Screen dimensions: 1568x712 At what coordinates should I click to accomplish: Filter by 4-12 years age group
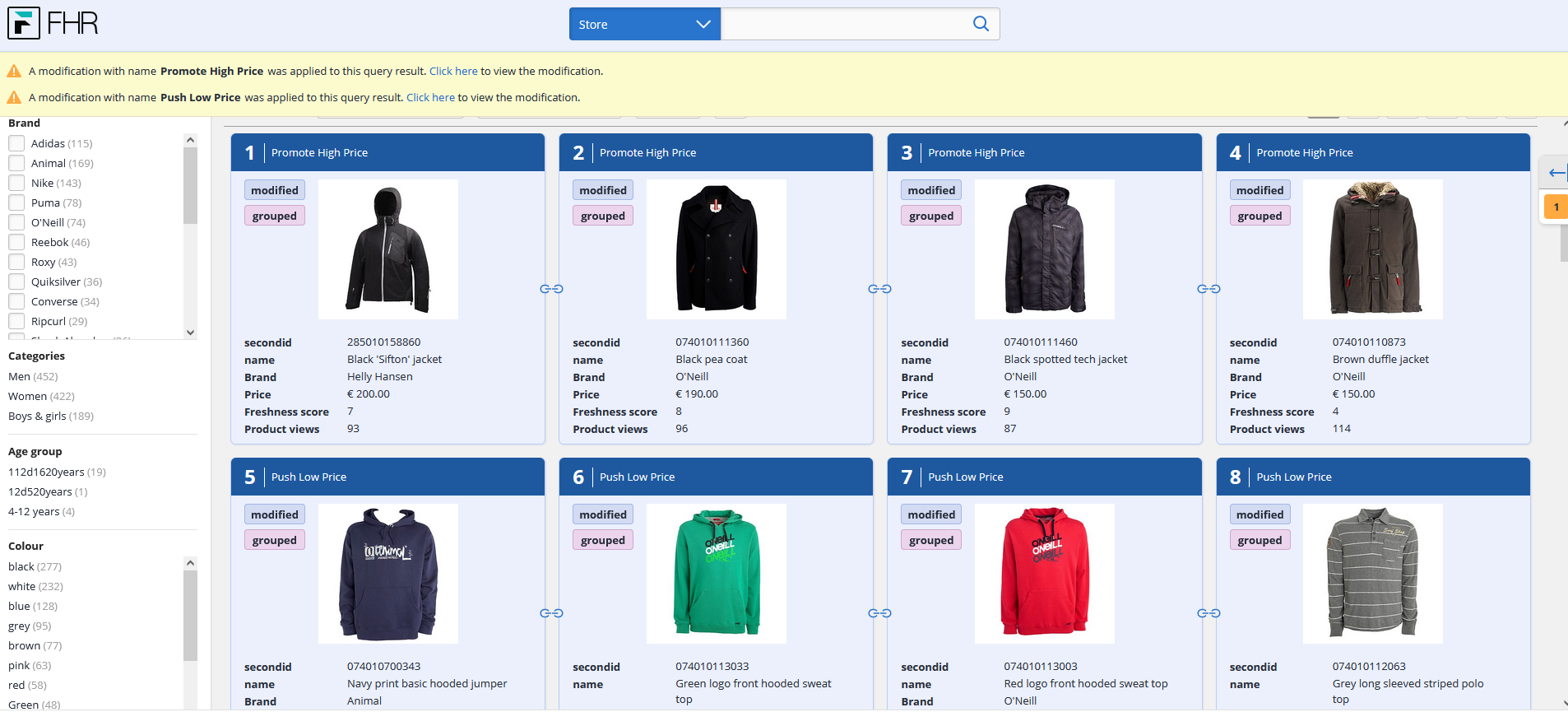(41, 511)
